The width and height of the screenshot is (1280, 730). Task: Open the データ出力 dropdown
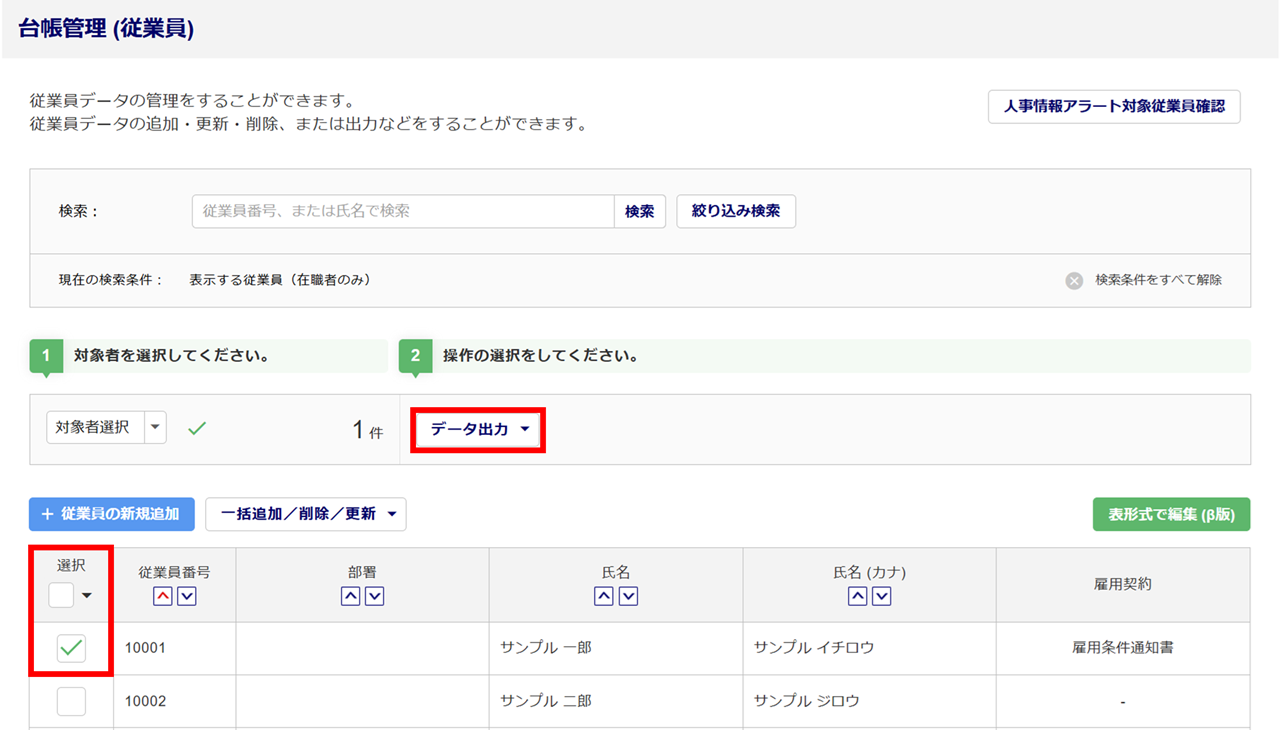coord(479,429)
